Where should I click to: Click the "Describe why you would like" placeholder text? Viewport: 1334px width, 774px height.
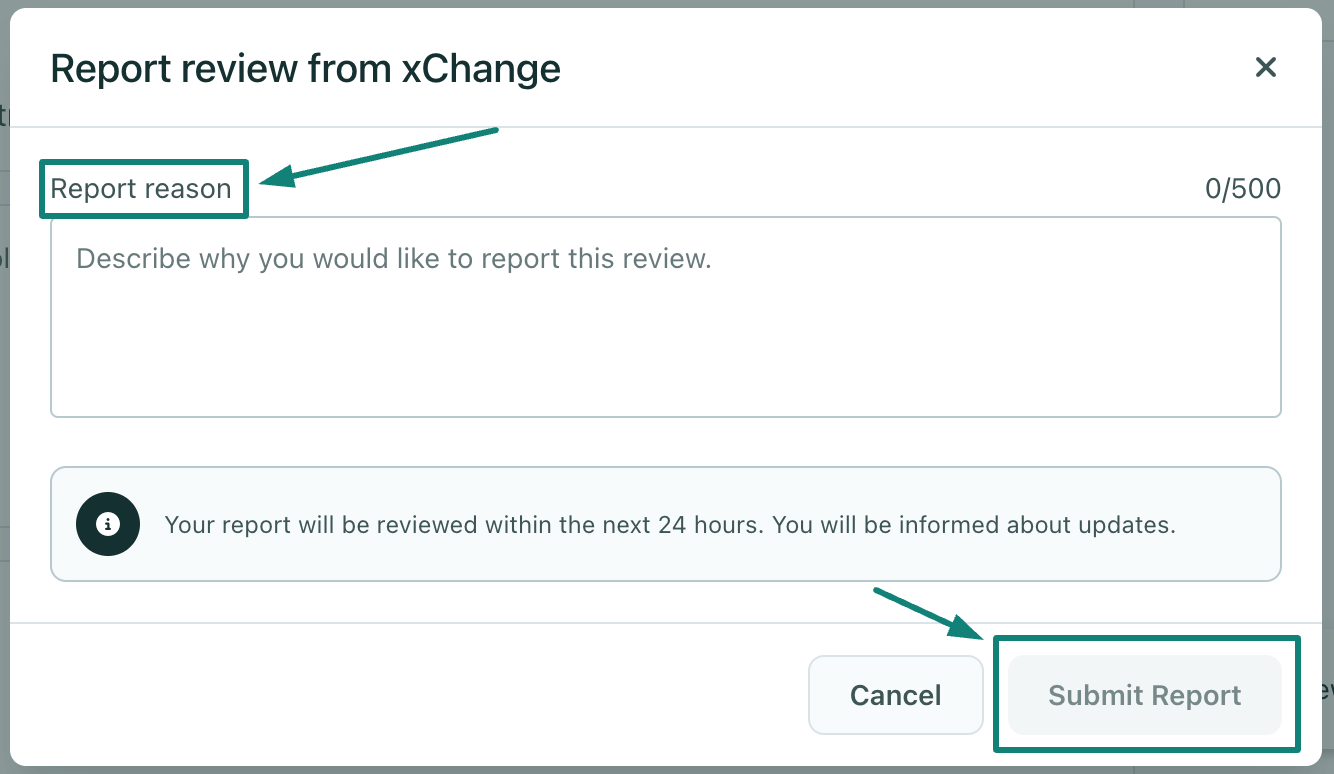pyautogui.click(x=393, y=259)
